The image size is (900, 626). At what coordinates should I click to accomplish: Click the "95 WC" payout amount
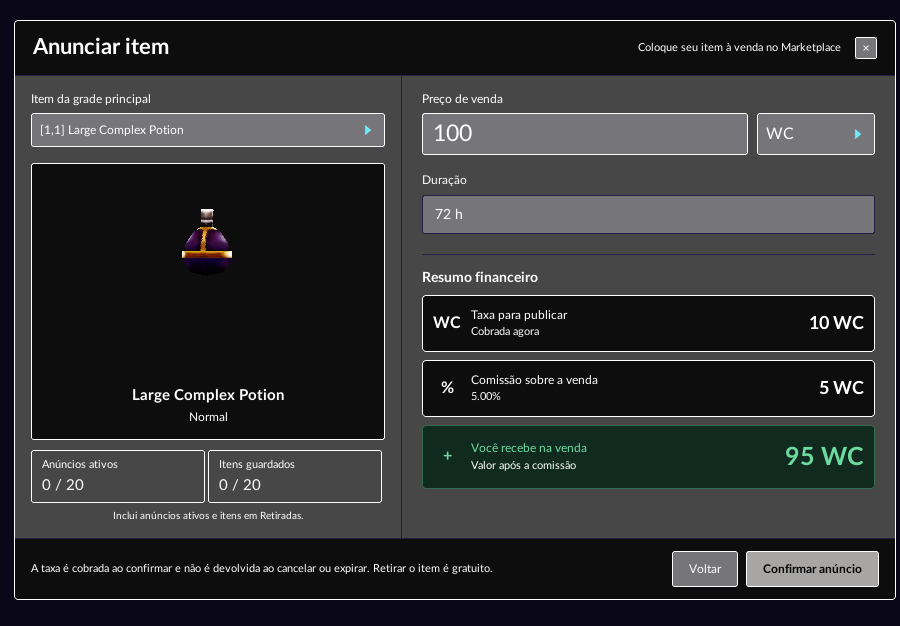(x=824, y=456)
